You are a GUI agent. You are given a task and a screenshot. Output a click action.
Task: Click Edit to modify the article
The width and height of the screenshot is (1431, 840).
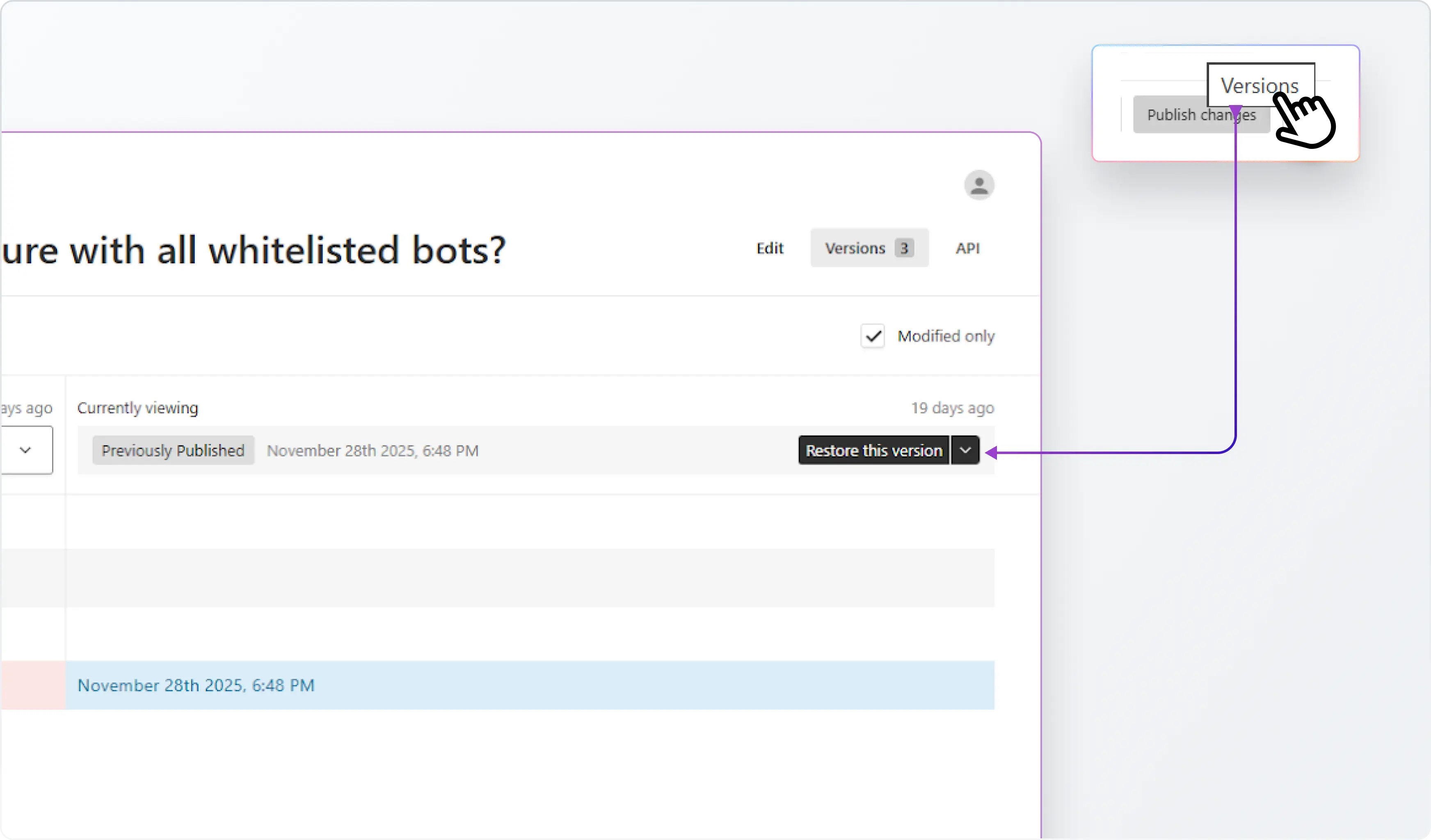pos(769,248)
